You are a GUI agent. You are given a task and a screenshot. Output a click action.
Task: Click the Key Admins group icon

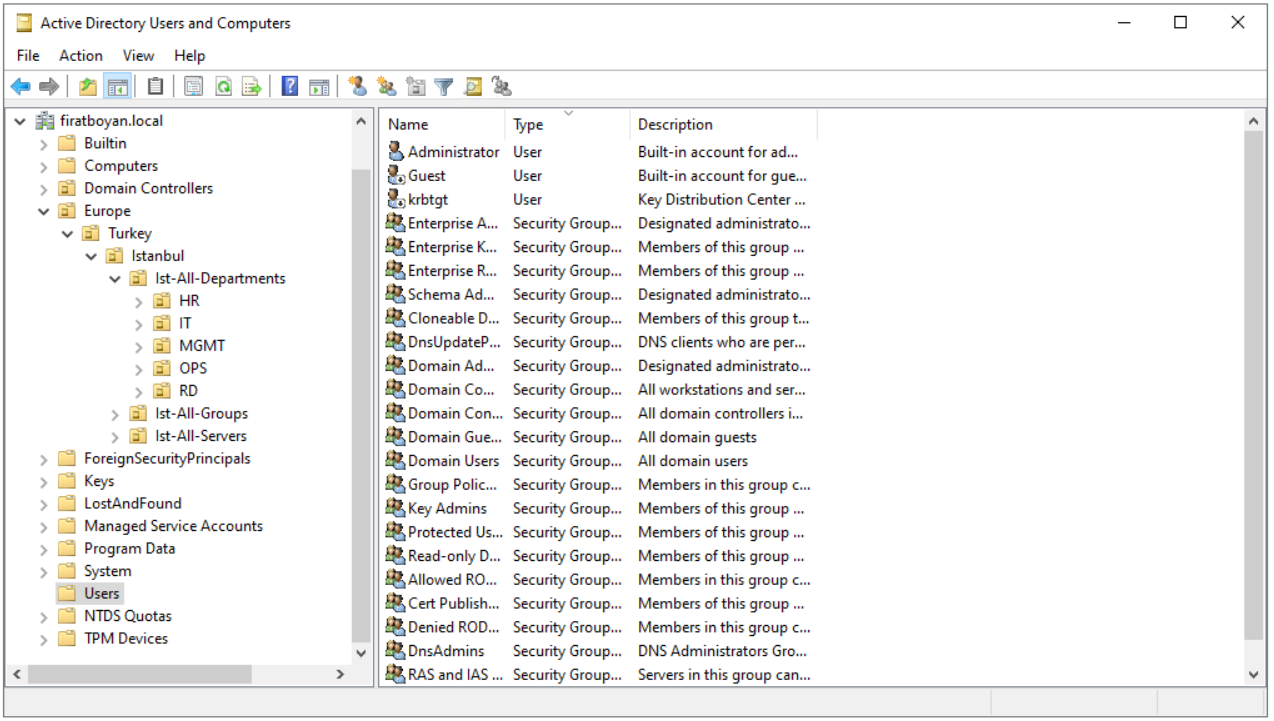pyautogui.click(x=396, y=508)
